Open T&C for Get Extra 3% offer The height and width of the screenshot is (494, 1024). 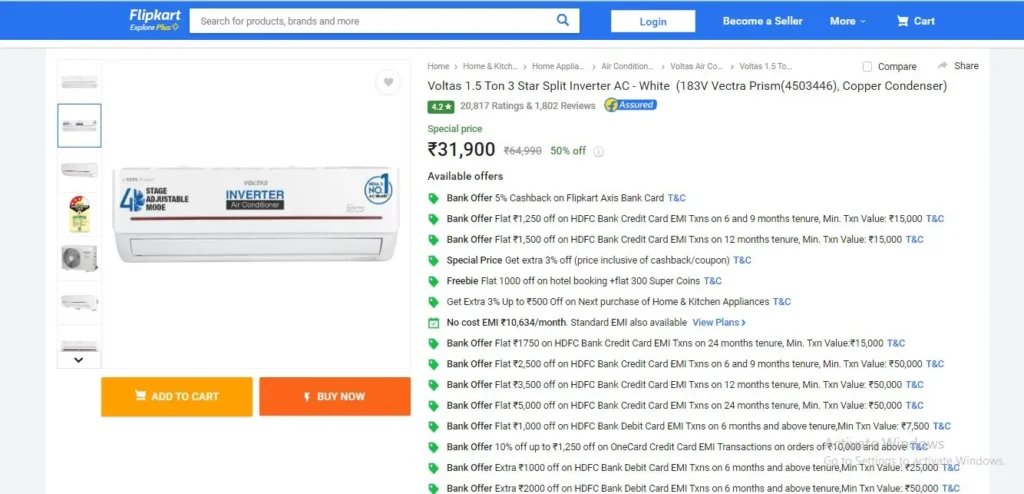[x=782, y=302]
